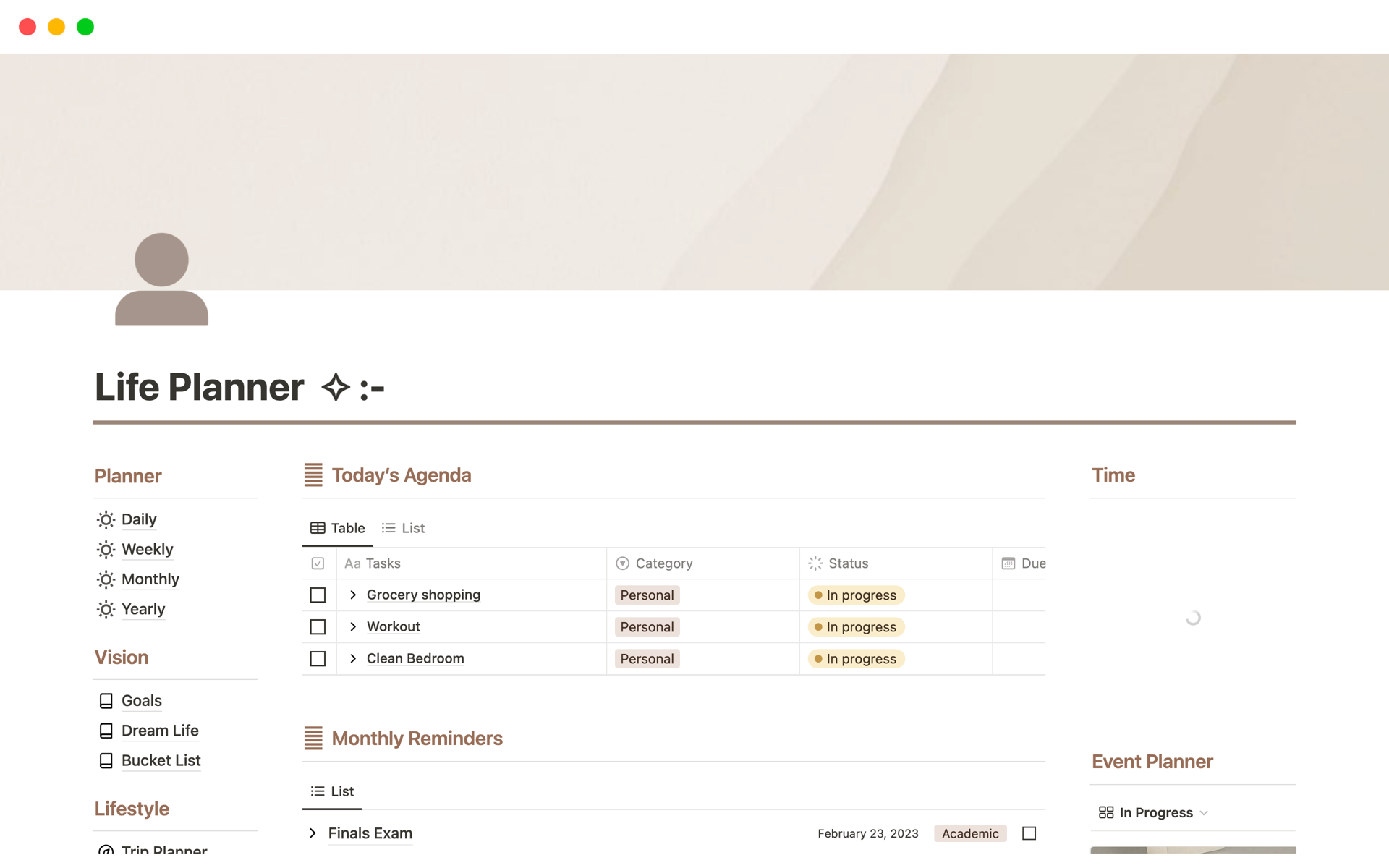Tick the Workout task checkbox
Screen dimensions: 1389x868
318,627
